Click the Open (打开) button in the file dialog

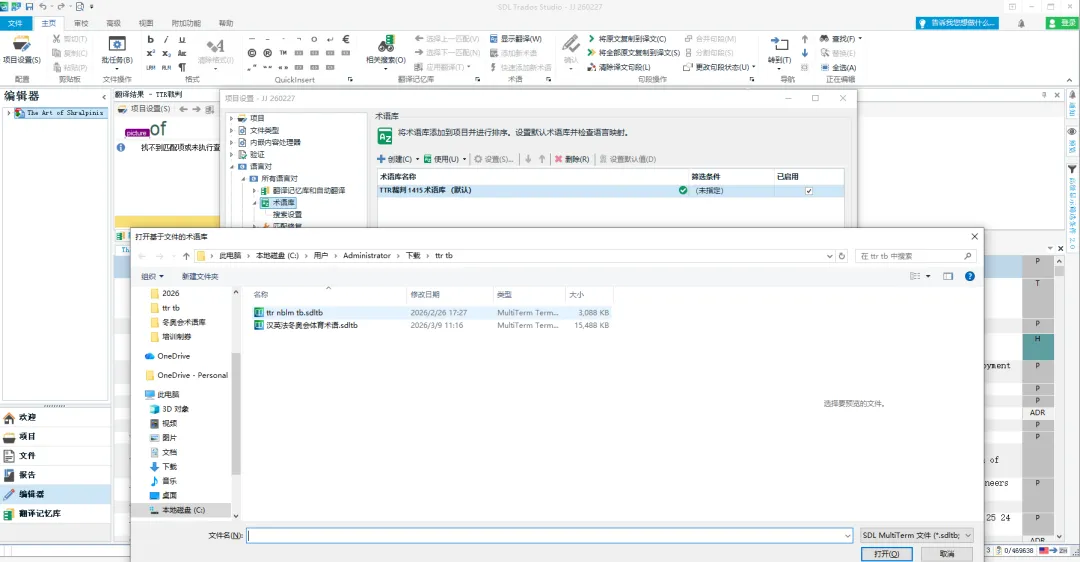pos(886,554)
